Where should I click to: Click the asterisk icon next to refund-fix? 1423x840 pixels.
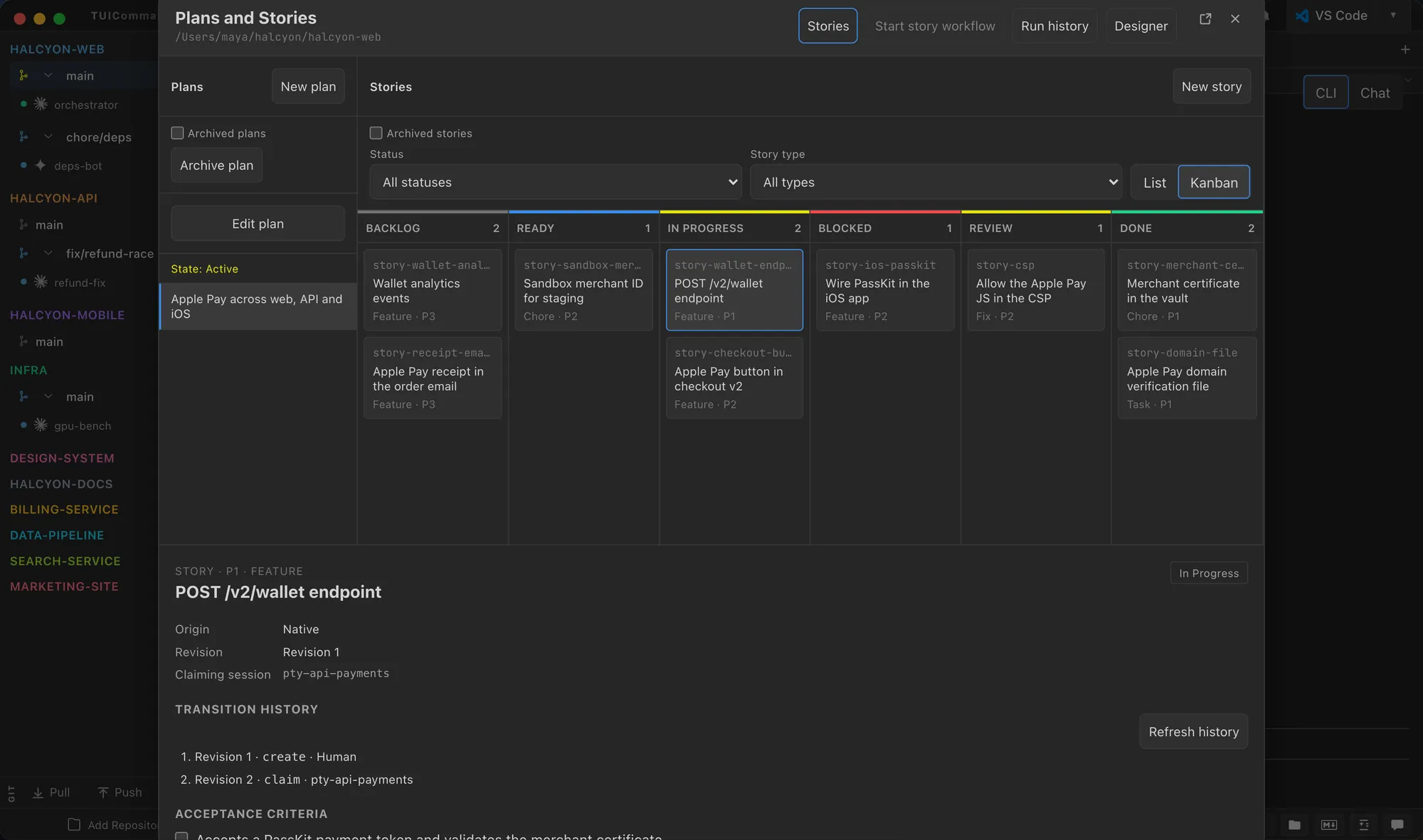pyautogui.click(x=41, y=282)
